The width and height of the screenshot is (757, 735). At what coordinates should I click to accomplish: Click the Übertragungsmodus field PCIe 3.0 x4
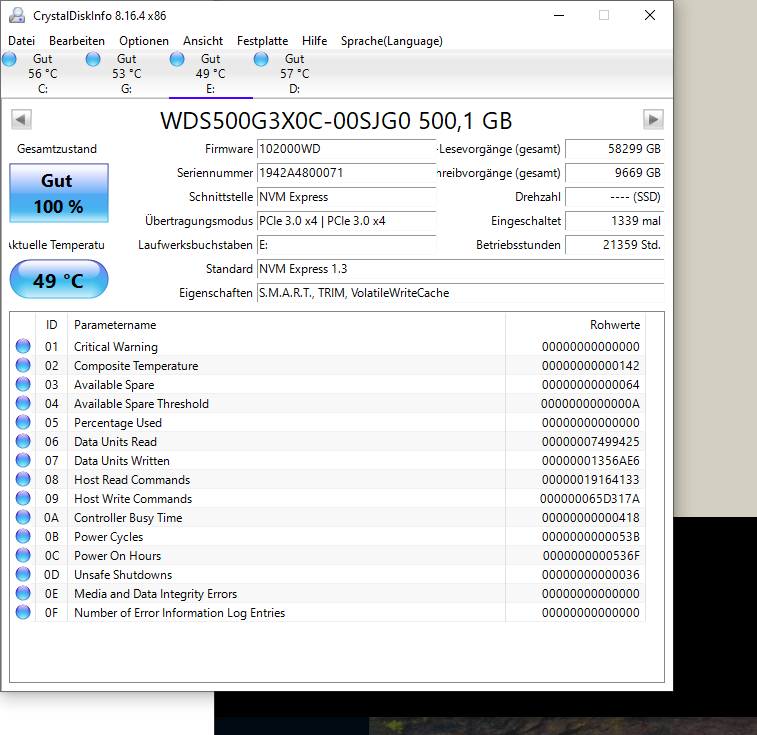click(x=347, y=221)
